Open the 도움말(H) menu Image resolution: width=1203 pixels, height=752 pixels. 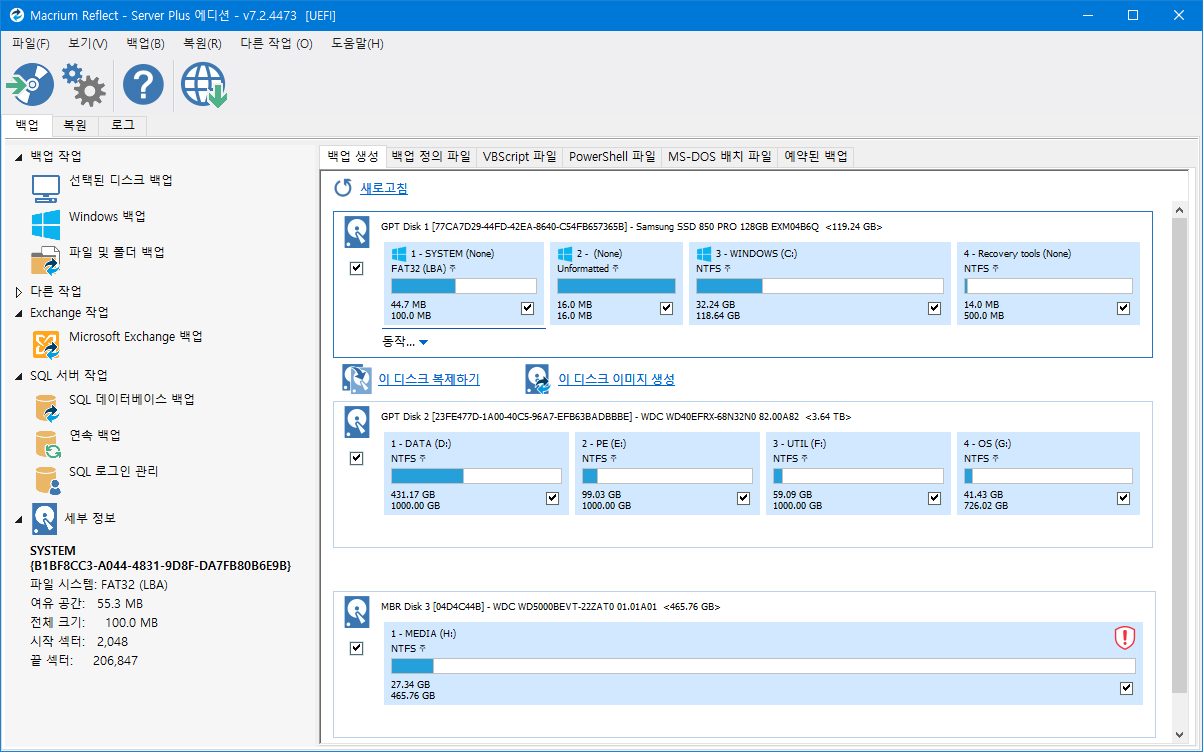[357, 43]
